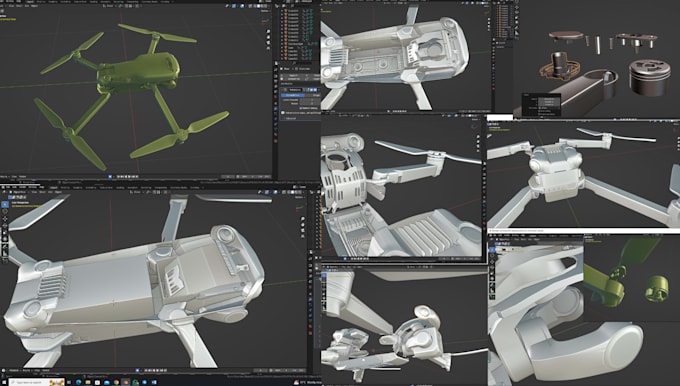
Task: Open Task View from taskbar
Action: pyautogui.click(x=69, y=382)
